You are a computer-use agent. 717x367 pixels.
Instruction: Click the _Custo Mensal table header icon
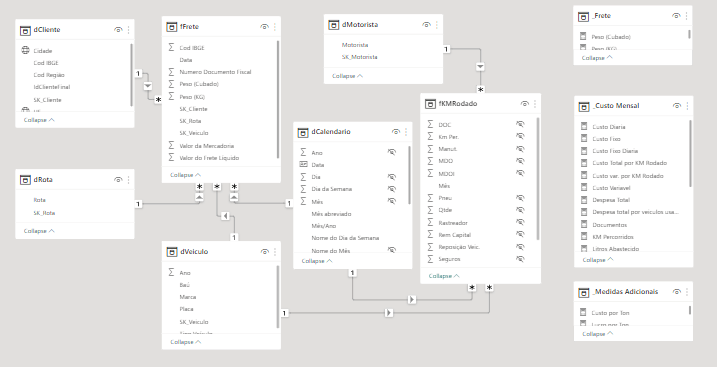pos(584,106)
